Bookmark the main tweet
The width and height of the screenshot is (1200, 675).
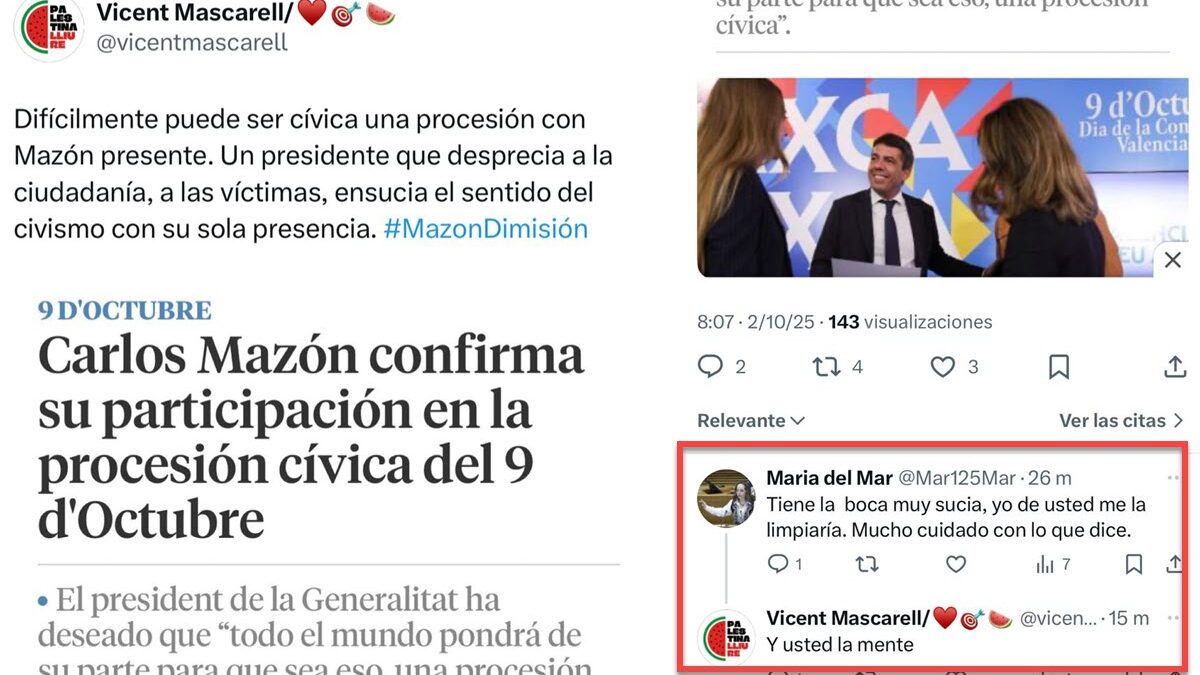click(x=1059, y=367)
